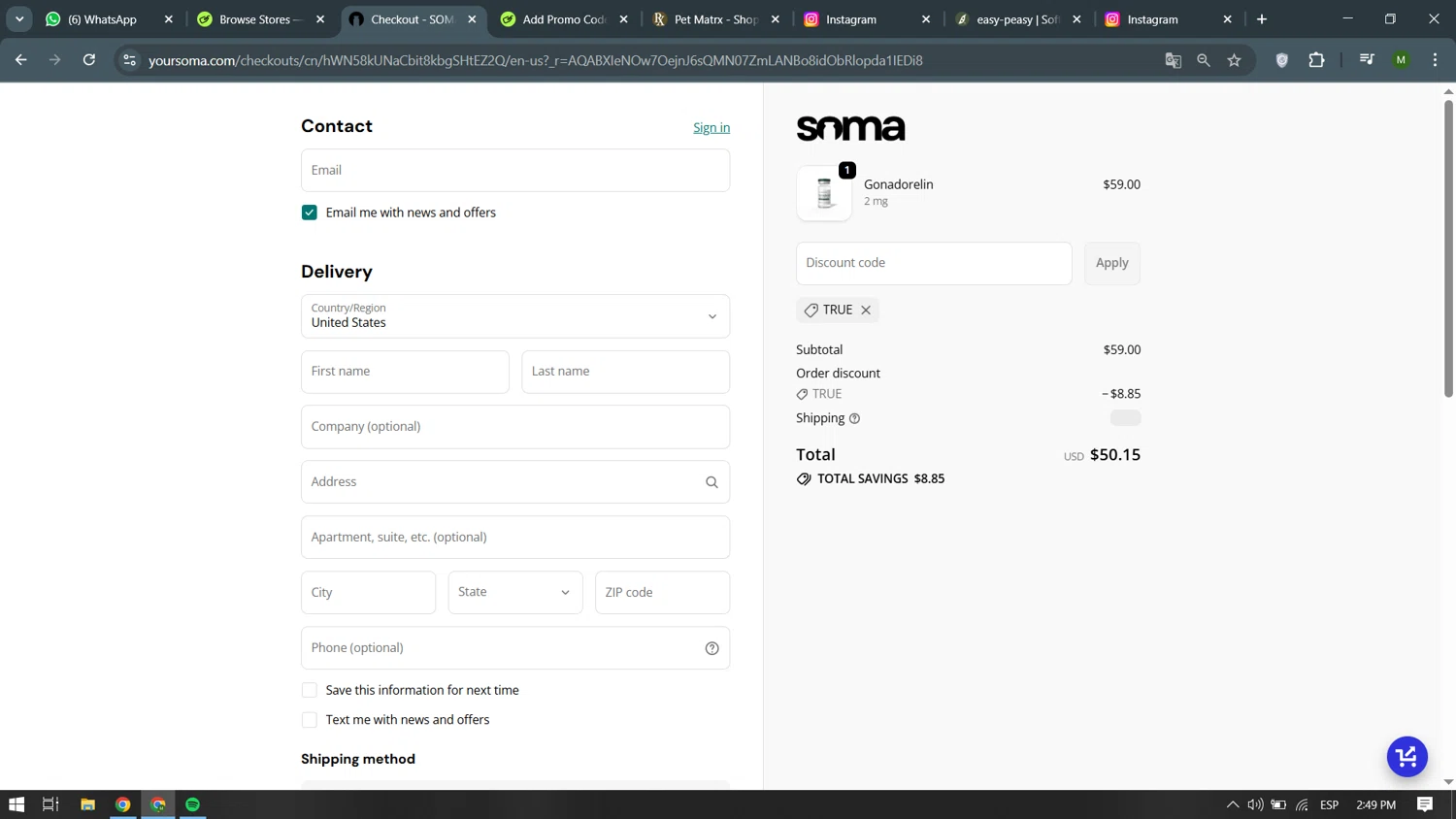Viewport: 1456px width, 819px height.
Task: Click the Discount code field
Action: [x=934, y=263]
